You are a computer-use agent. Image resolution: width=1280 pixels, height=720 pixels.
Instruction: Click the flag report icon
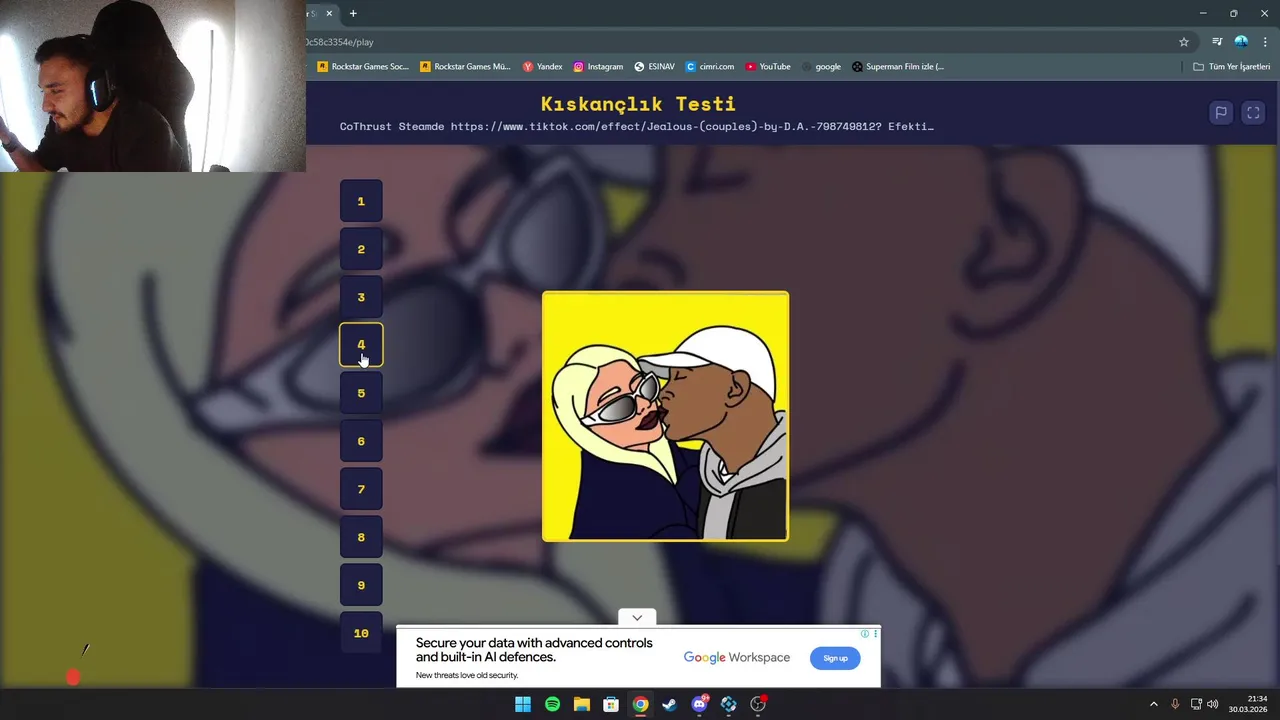pyautogui.click(x=1221, y=113)
